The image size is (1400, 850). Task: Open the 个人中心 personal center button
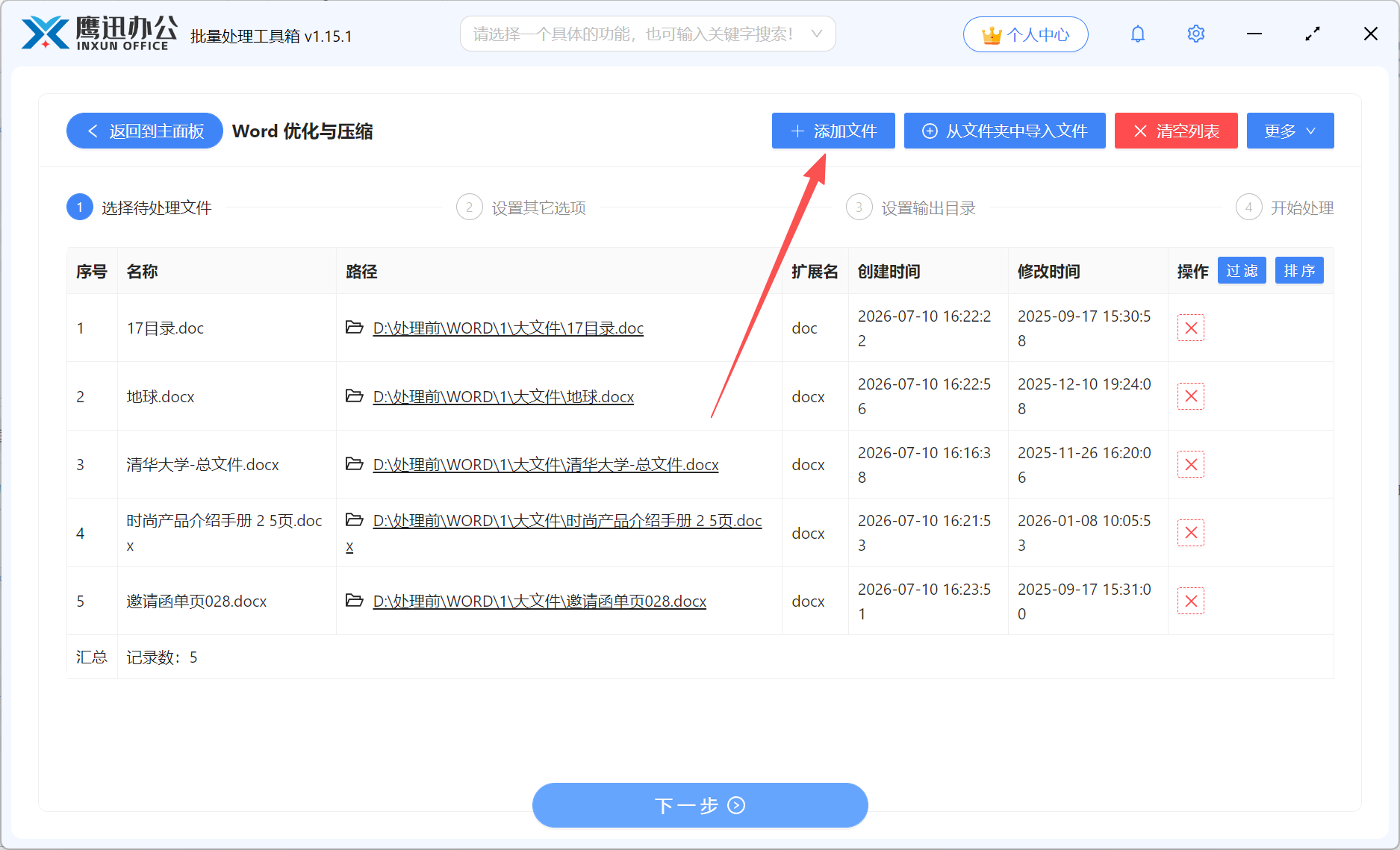point(1025,34)
